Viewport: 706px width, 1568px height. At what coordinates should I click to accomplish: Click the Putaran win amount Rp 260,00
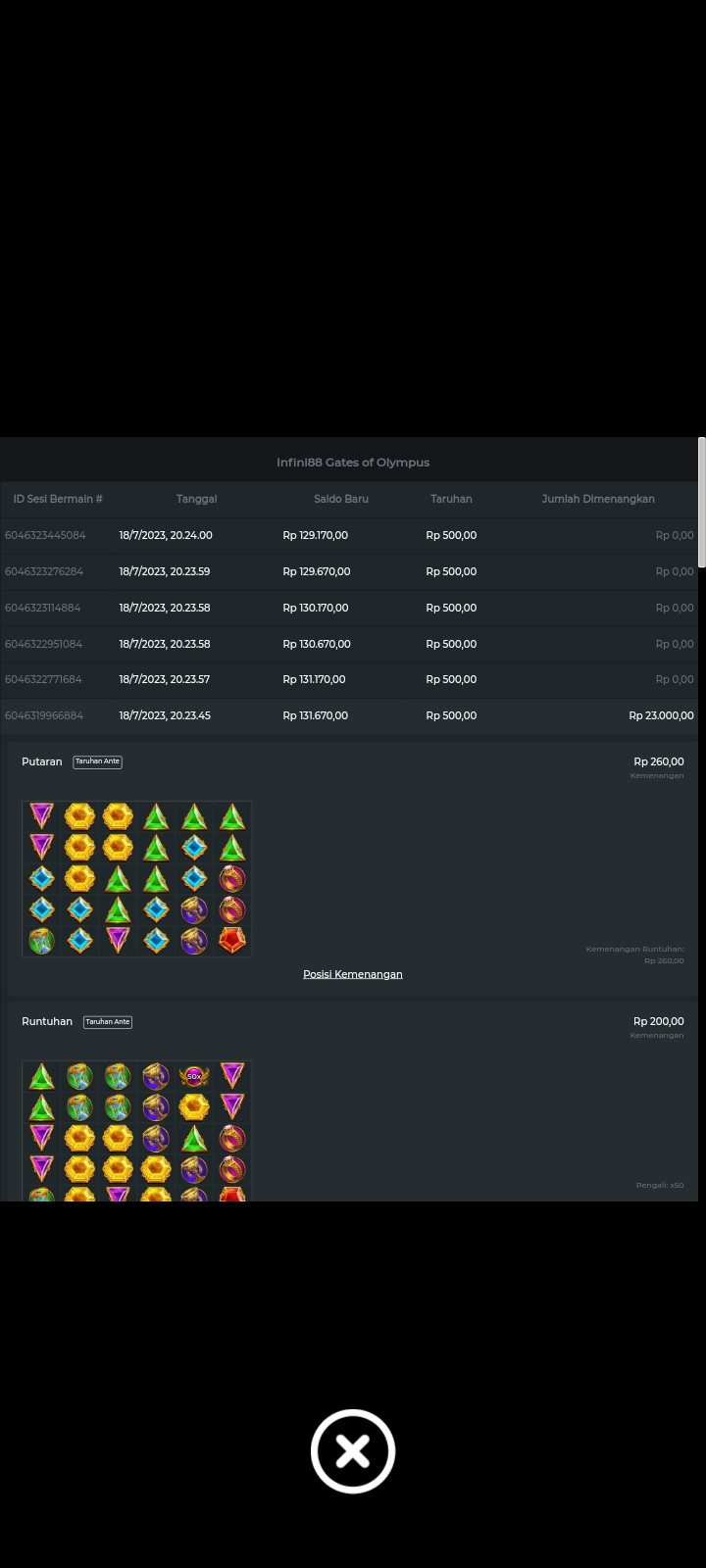(659, 761)
